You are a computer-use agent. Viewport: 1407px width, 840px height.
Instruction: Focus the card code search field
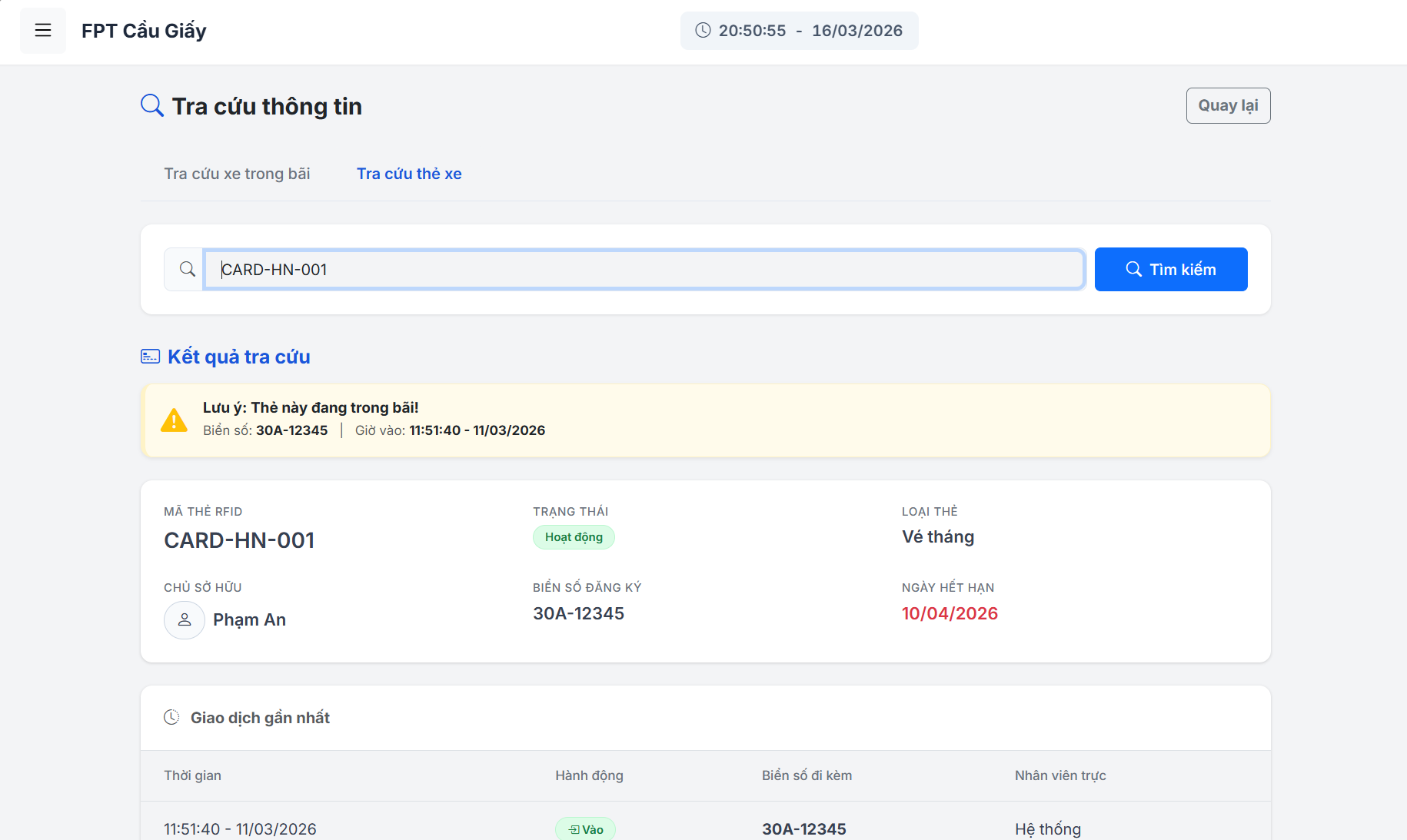(x=644, y=269)
